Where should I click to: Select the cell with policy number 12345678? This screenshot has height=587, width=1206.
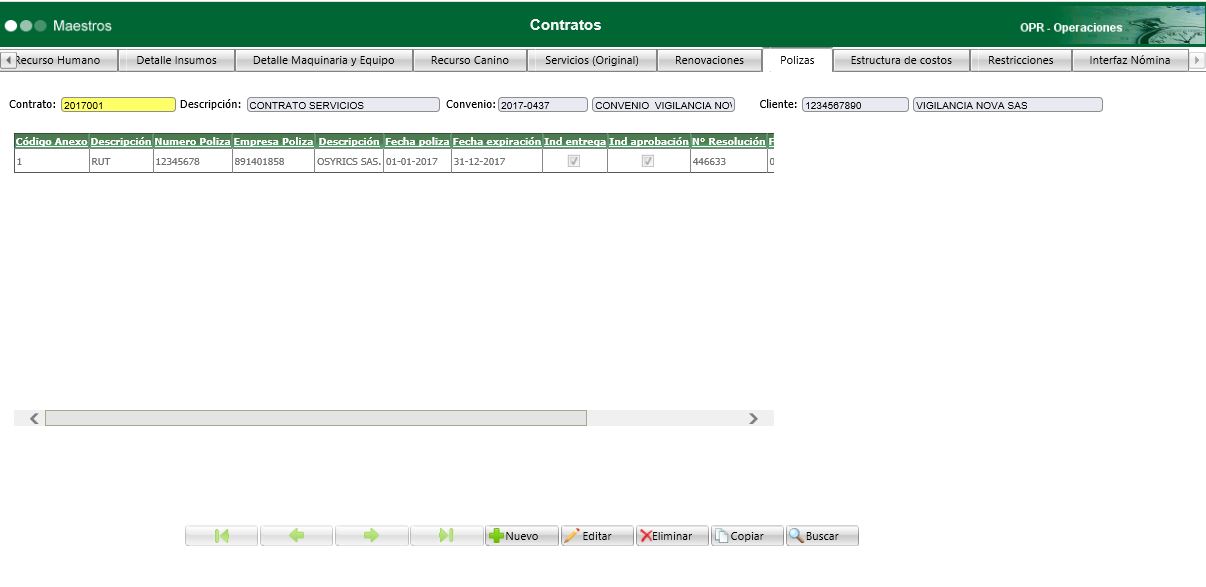coord(193,161)
